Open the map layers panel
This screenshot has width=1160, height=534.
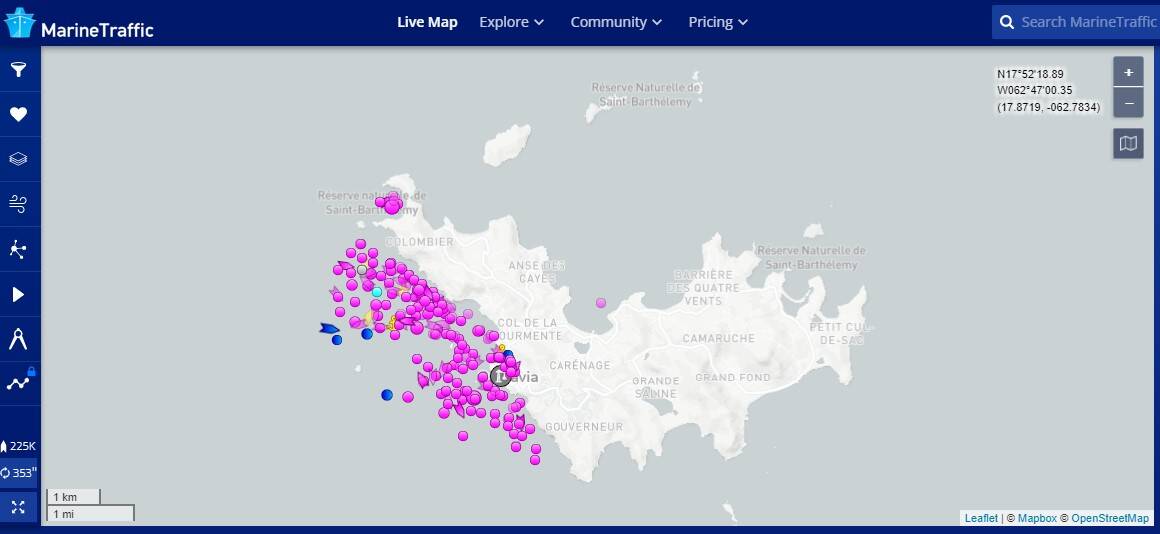pos(18,159)
